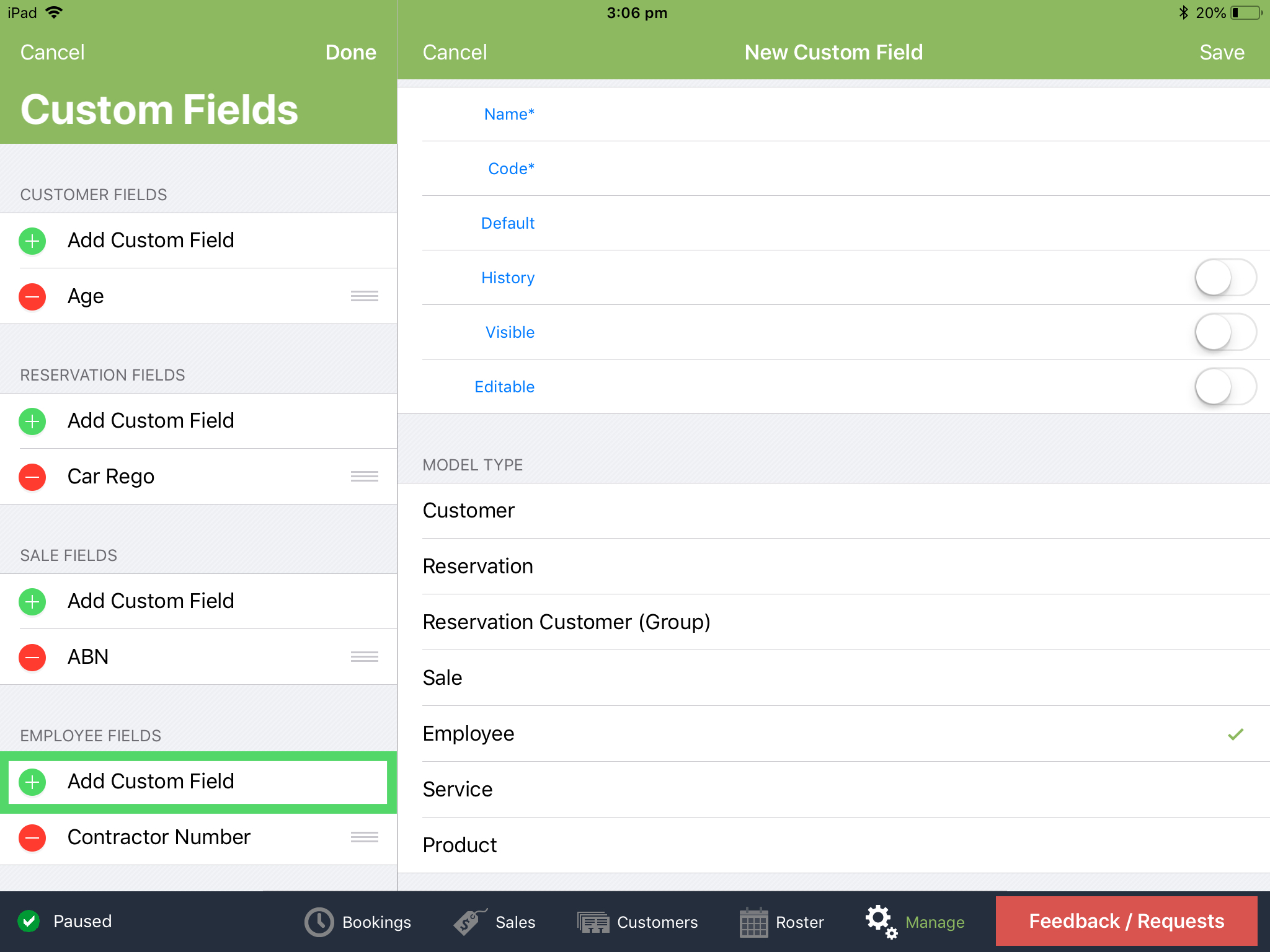
Task: Open Customers using the building icon
Action: (x=593, y=922)
